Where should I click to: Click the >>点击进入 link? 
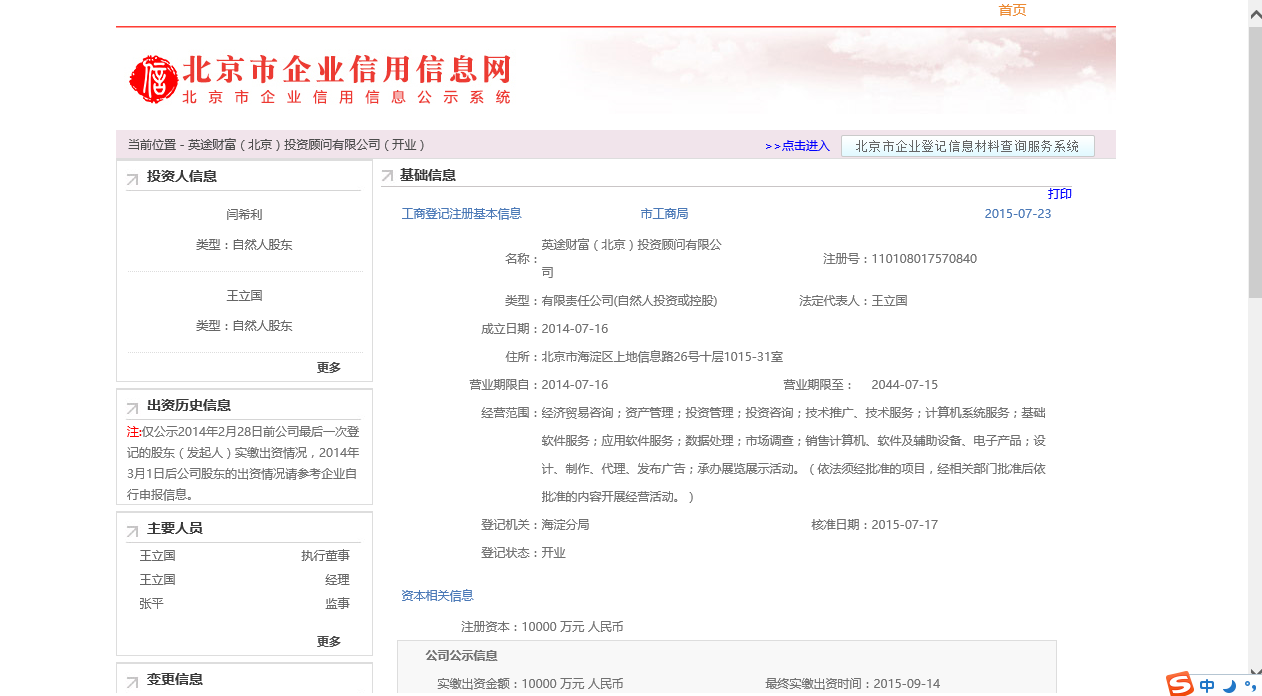(797, 146)
